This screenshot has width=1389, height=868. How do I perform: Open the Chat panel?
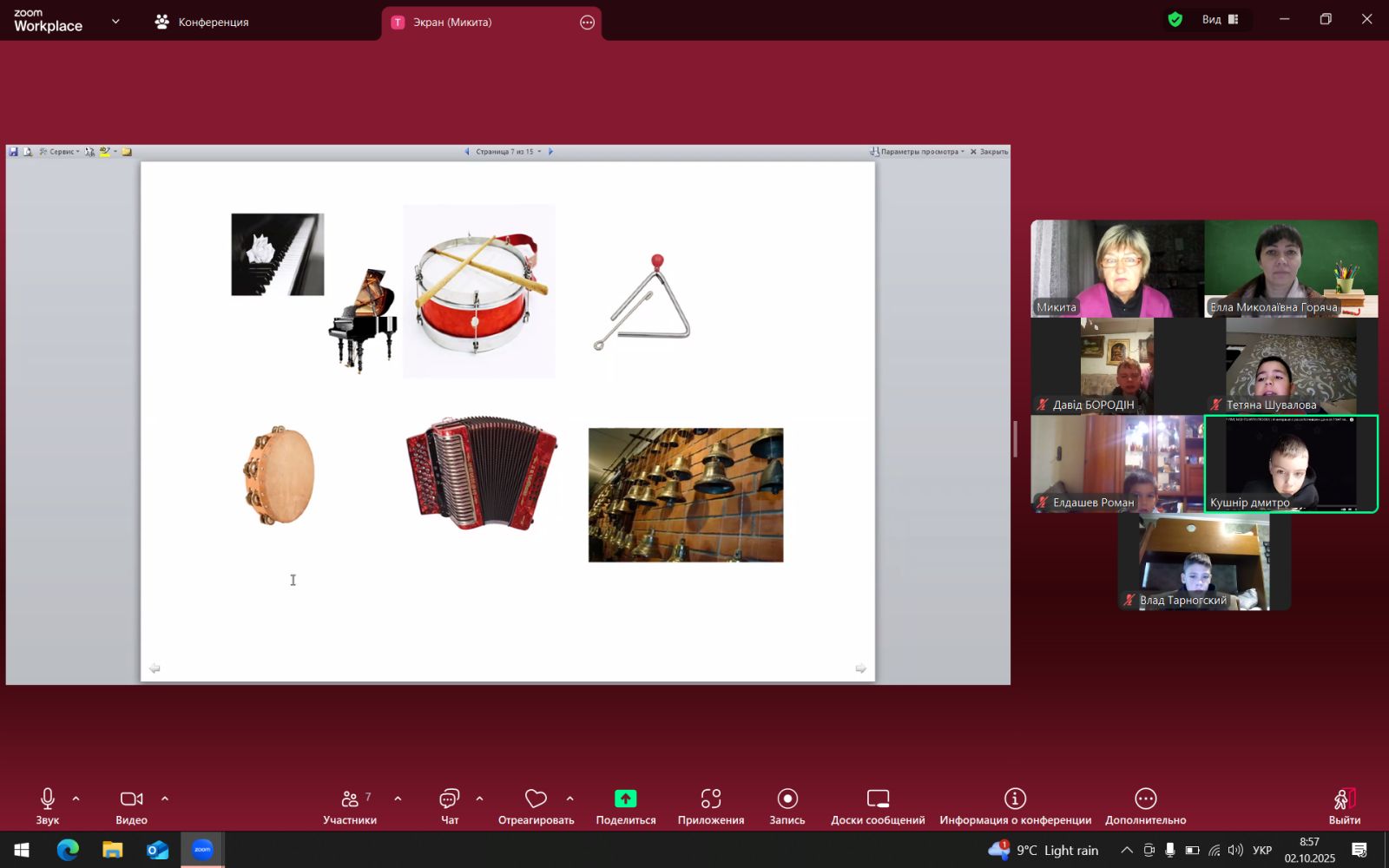[x=449, y=806]
